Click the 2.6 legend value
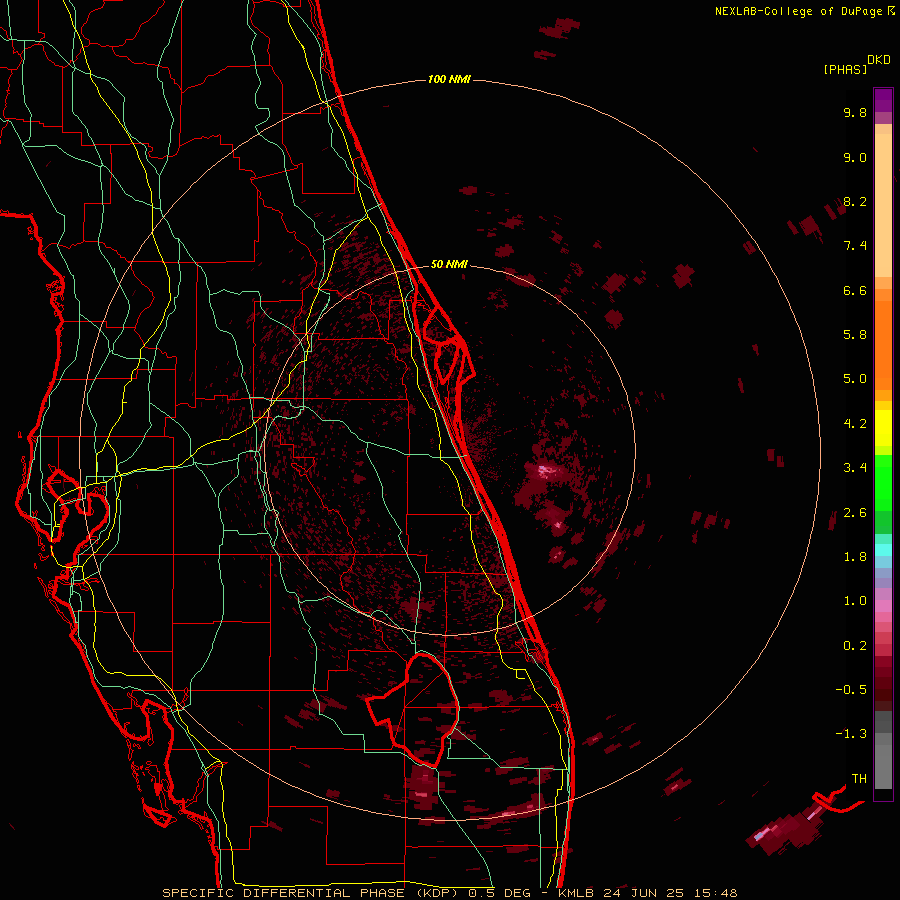This screenshot has height=900, width=900. point(855,513)
